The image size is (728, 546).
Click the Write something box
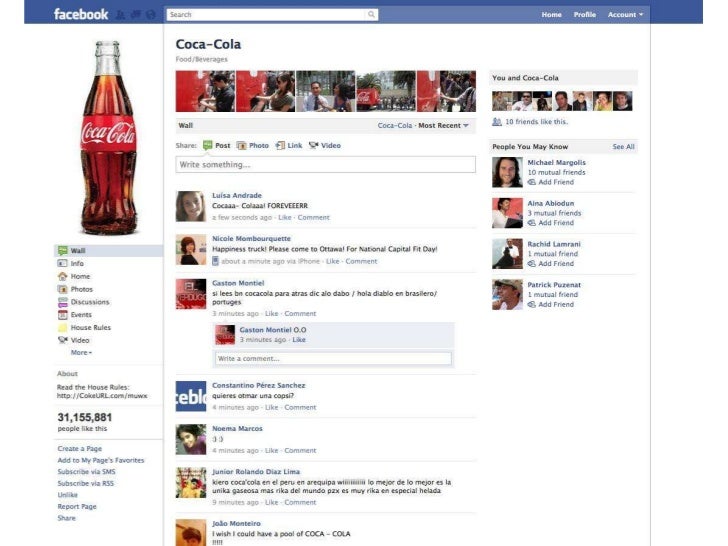point(325,165)
